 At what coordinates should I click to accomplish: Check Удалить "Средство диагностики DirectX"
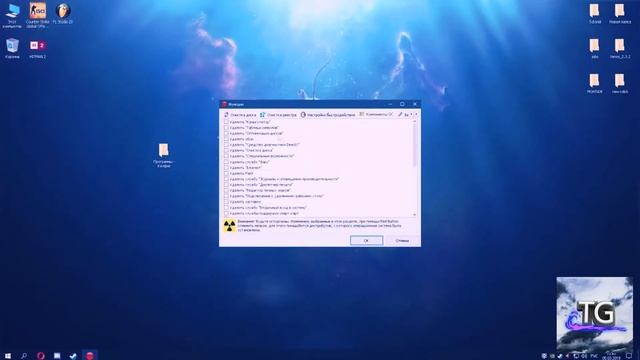(x=226, y=145)
